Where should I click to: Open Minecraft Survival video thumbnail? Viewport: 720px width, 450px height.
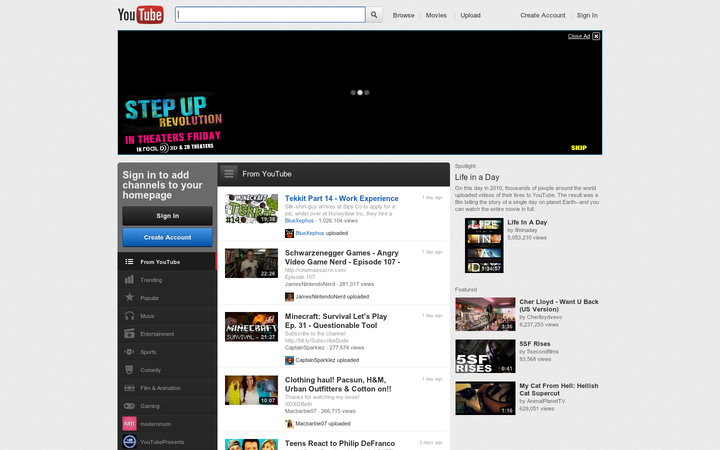point(251,326)
